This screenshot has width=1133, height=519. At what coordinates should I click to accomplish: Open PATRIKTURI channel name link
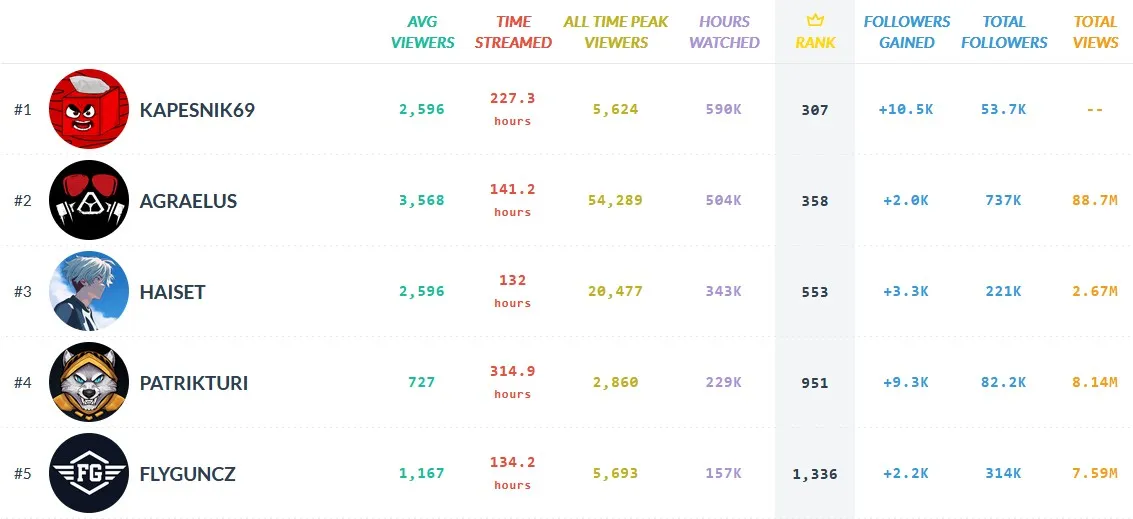coord(193,383)
